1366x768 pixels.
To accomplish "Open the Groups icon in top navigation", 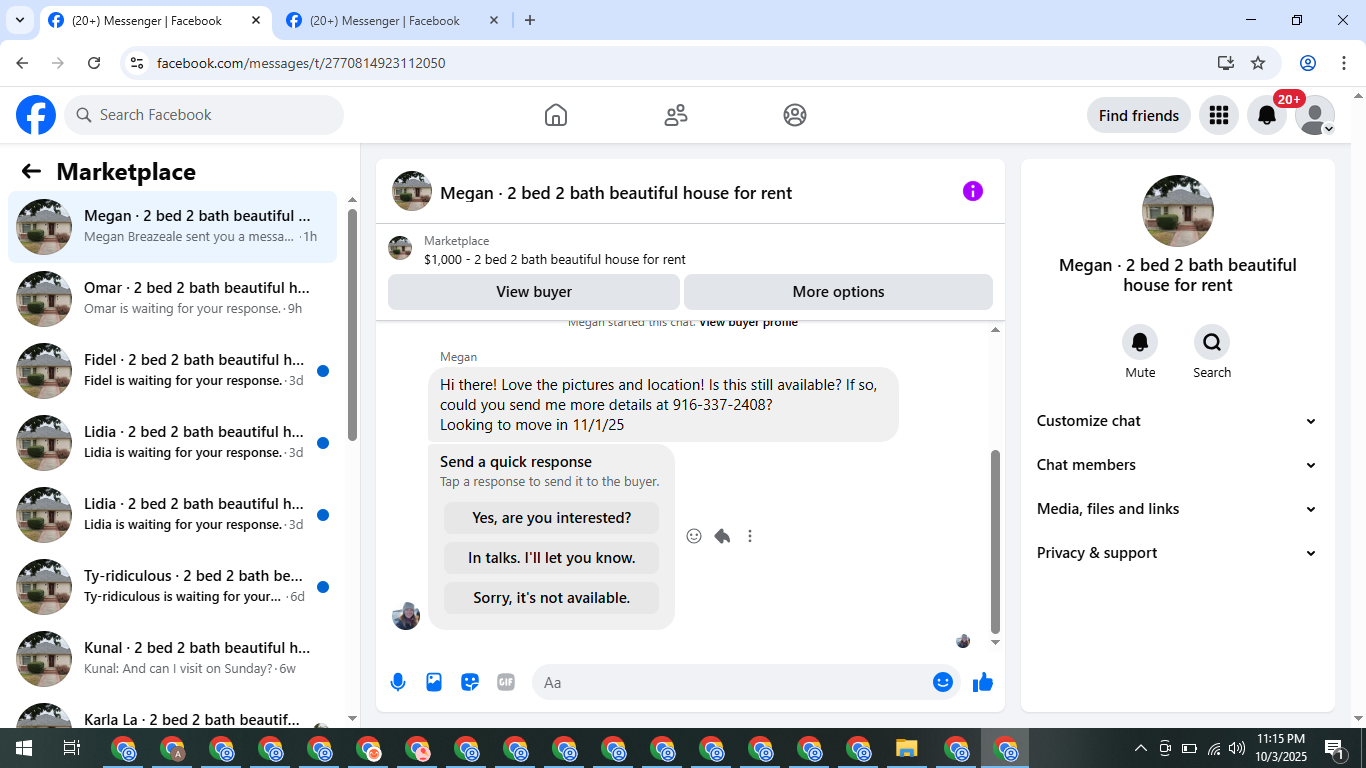I will point(795,115).
